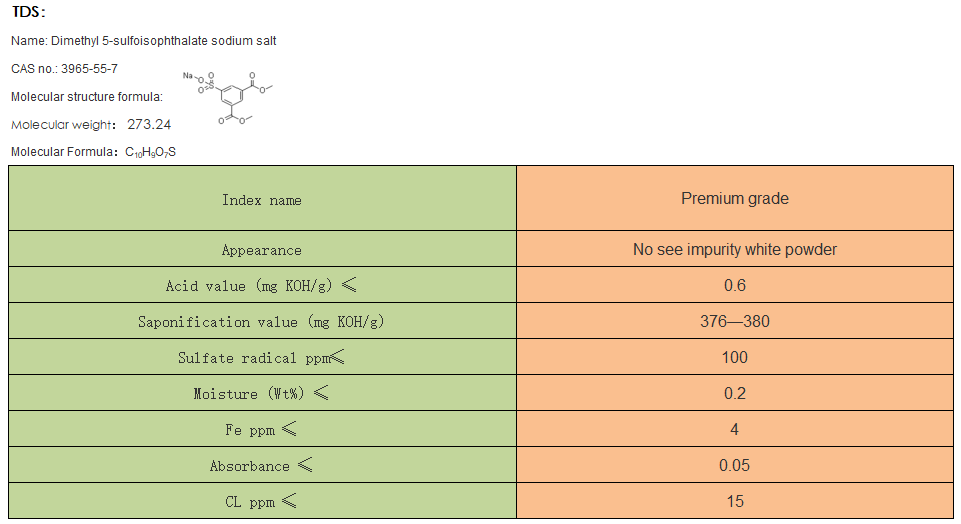Screen dimensions: 961x524
Task: Click the acid value 0.6 cell
Action: (735, 286)
